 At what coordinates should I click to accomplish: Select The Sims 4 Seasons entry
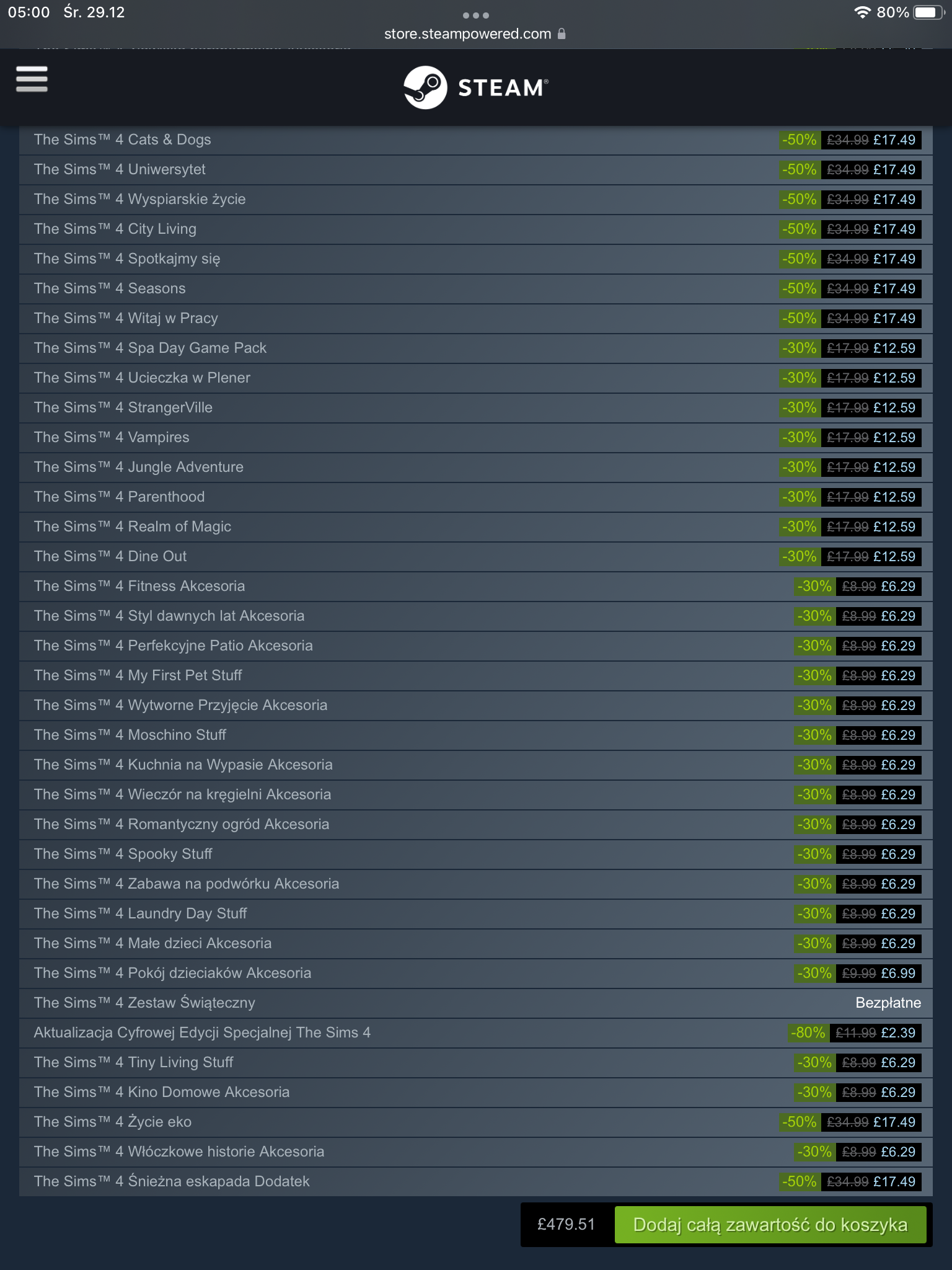coord(110,288)
